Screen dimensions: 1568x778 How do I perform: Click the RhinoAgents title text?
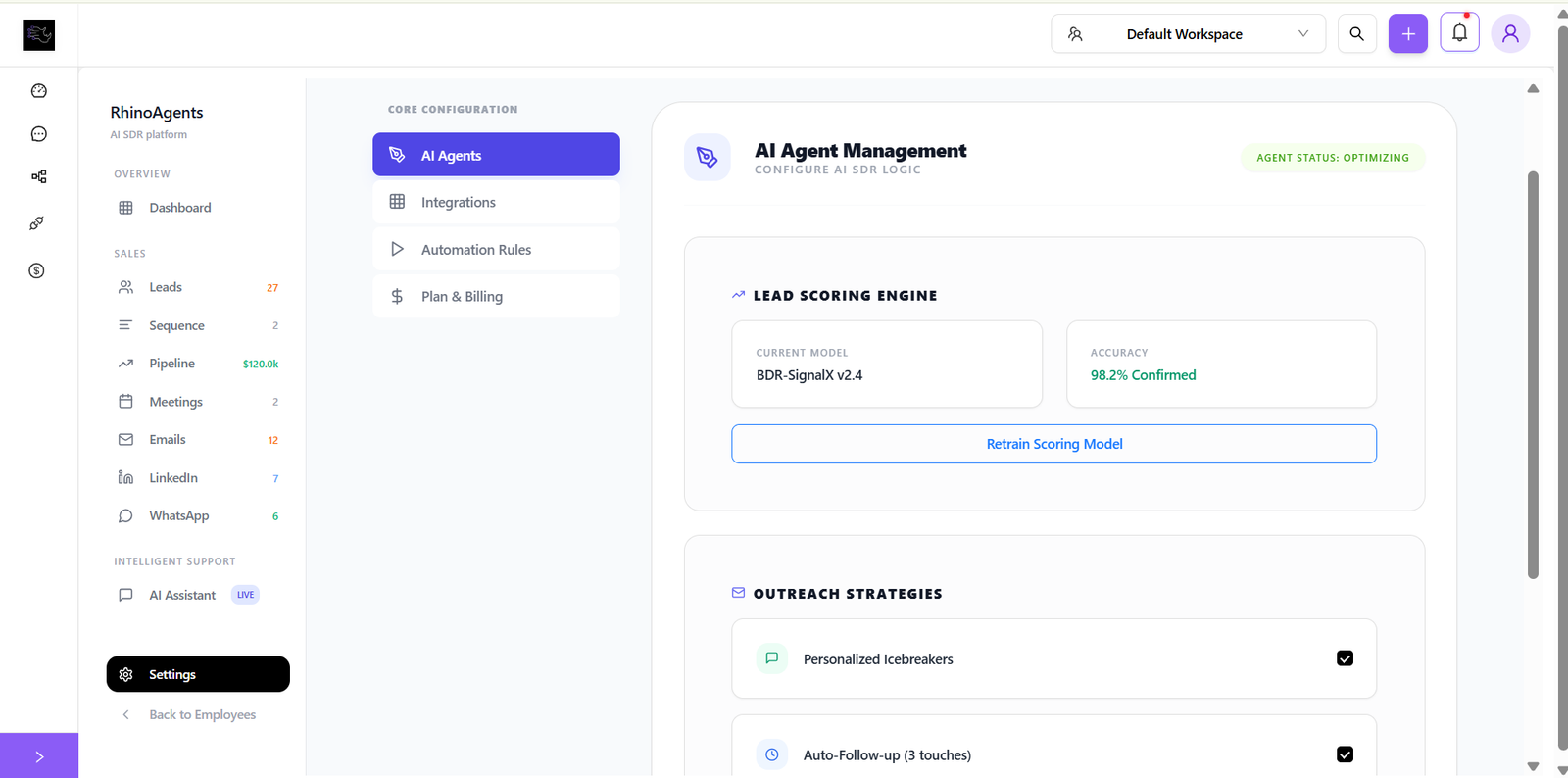[x=157, y=113]
